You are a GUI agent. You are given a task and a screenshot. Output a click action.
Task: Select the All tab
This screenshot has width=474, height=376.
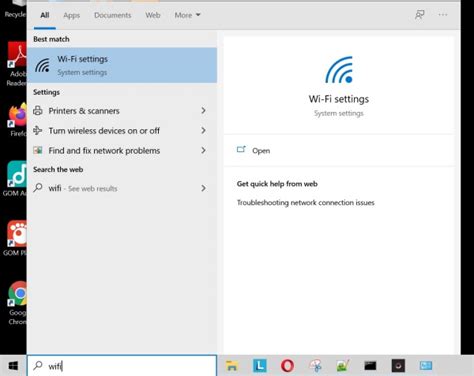click(45, 15)
